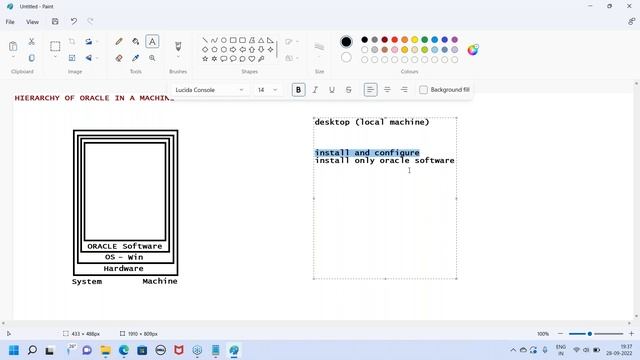Open the line Size selector
The height and width of the screenshot is (360, 640).
pos(319,47)
